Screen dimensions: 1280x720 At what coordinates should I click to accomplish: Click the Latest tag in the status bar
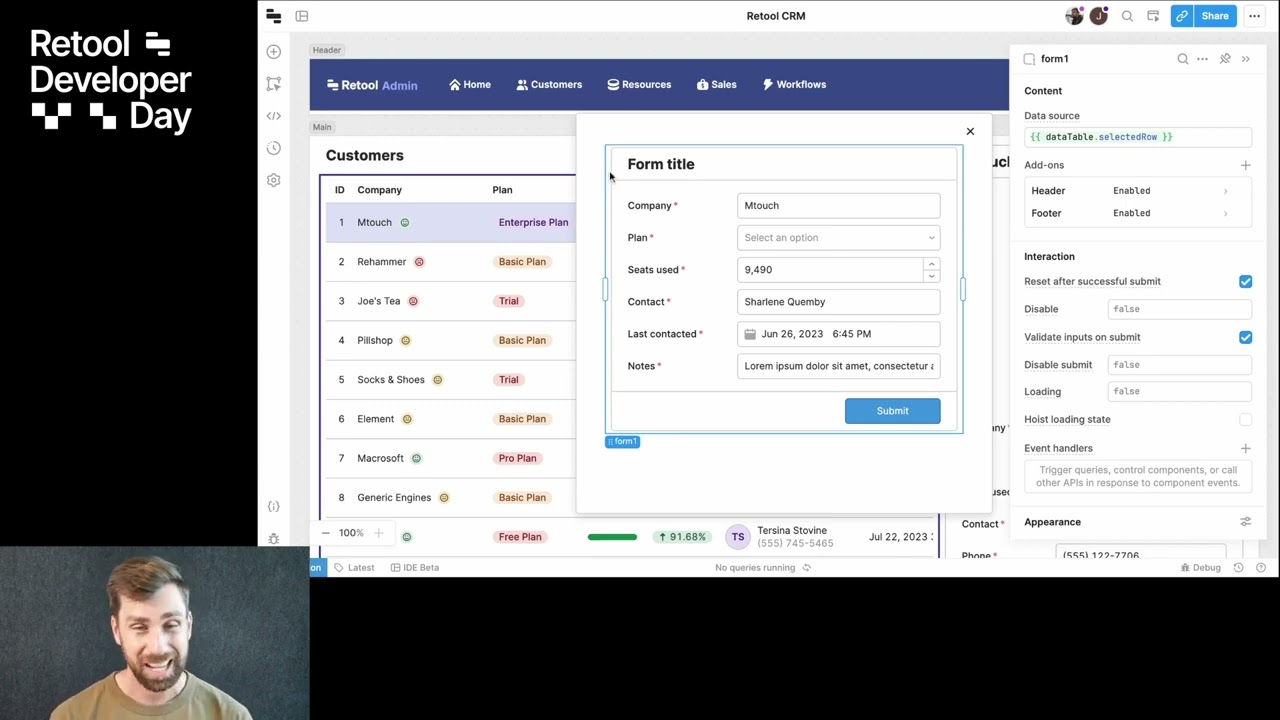(x=354, y=567)
